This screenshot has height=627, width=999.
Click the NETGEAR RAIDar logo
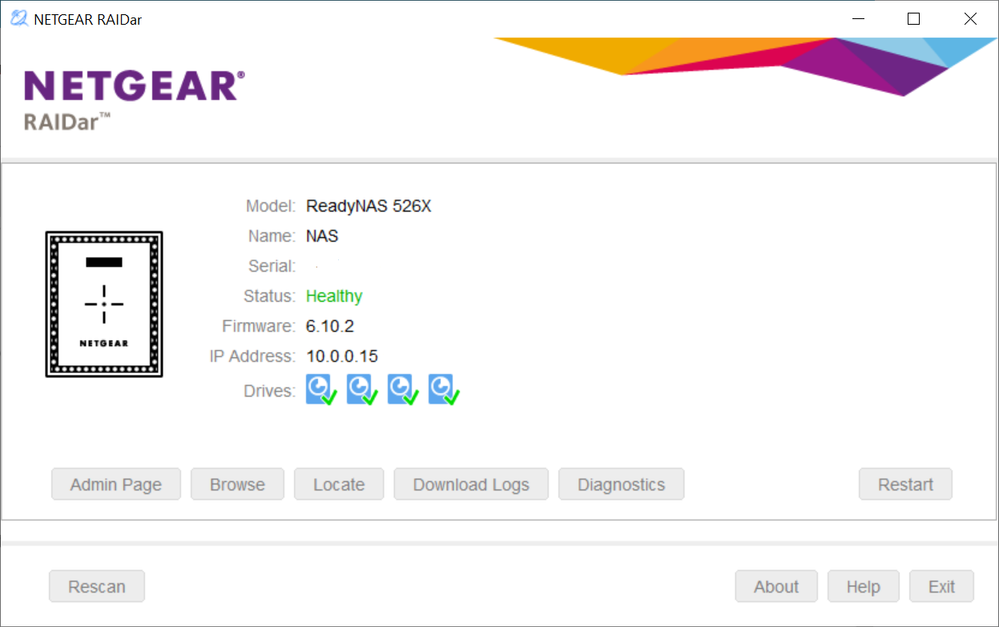coord(133,99)
